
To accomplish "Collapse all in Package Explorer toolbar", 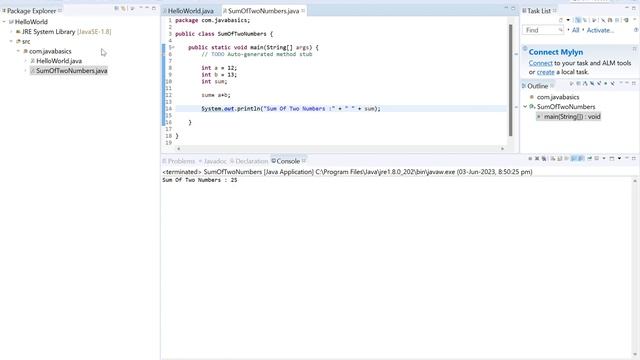I will pyautogui.click(x=116, y=8).
